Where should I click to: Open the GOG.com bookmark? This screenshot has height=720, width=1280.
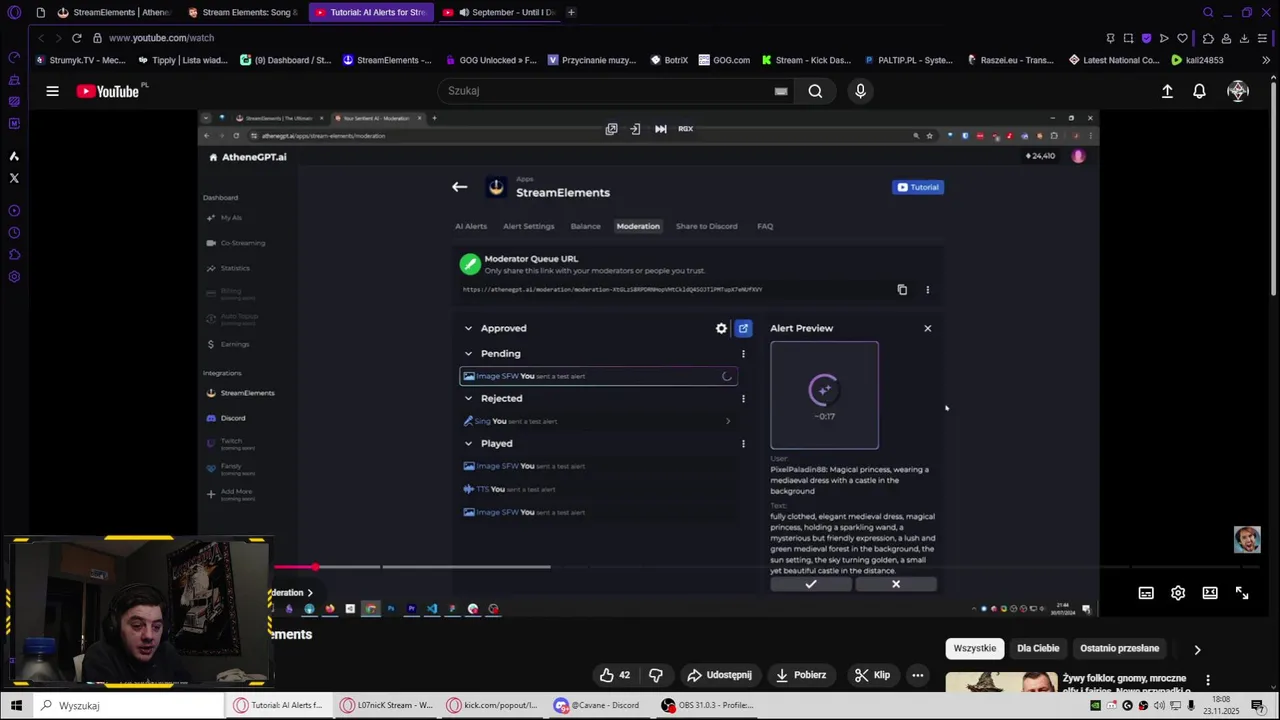(x=724, y=60)
